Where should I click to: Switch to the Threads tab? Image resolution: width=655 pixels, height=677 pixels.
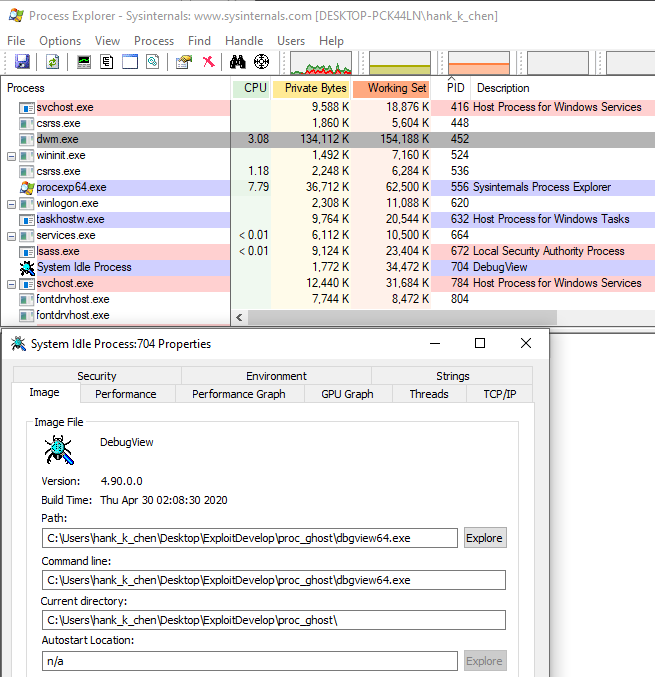[429, 394]
